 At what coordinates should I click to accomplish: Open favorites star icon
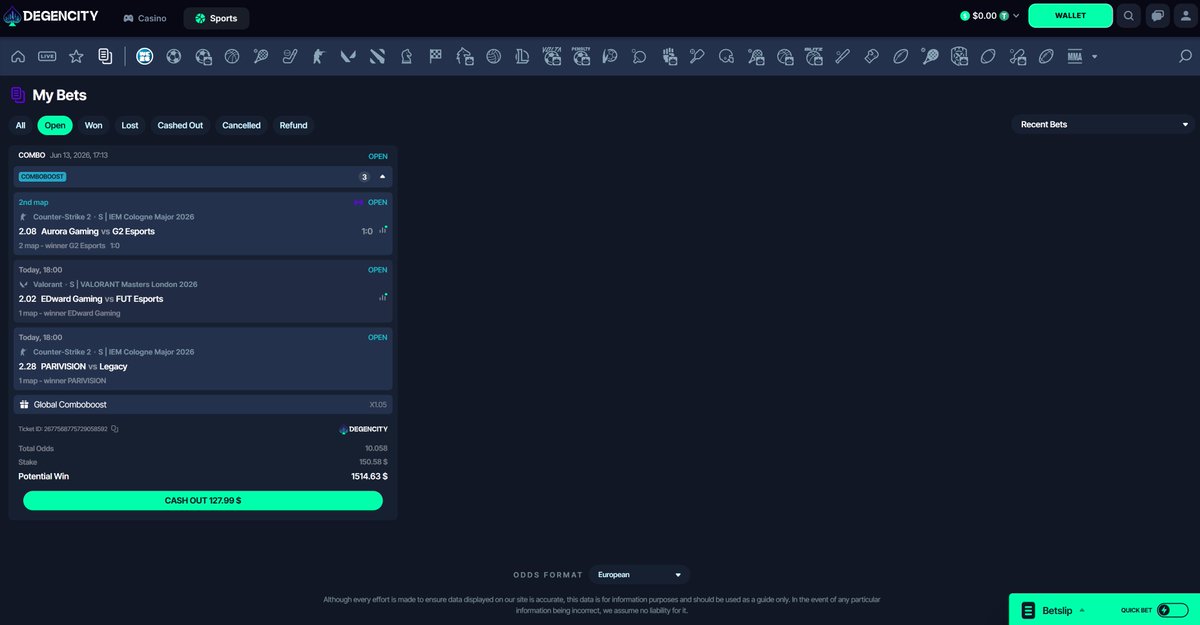[x=76, y=57]
